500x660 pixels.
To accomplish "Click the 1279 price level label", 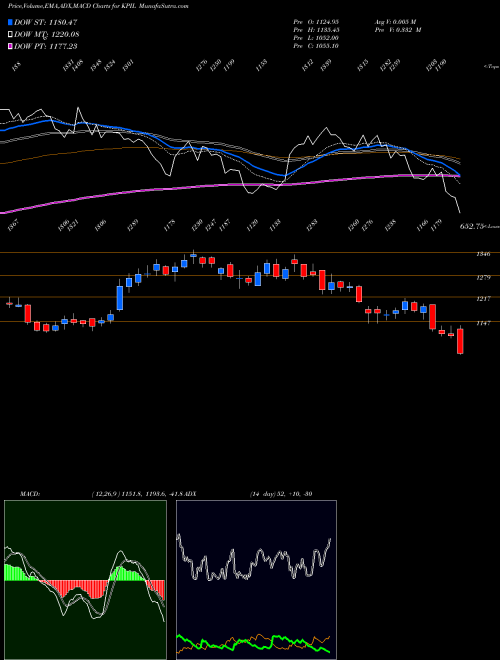I will [483, 278].
